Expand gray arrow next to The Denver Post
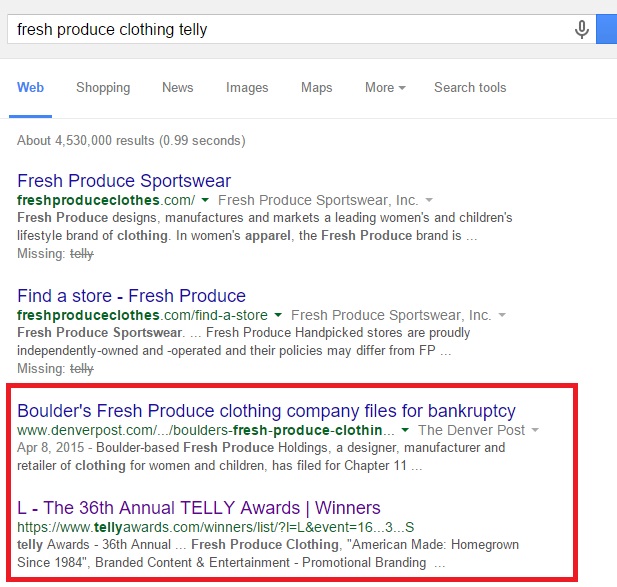Viewport: 617px width, 587px height. [535, 430]
